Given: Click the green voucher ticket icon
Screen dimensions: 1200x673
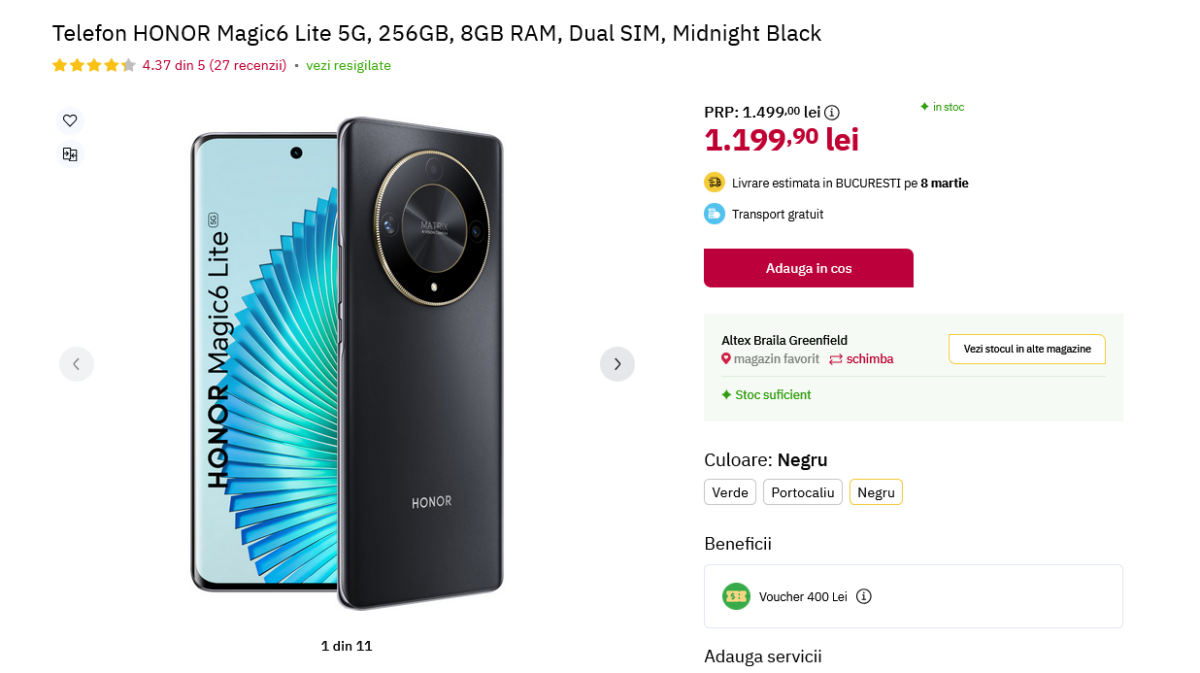Looking at the screenshot, I should [x=736, y=596].
